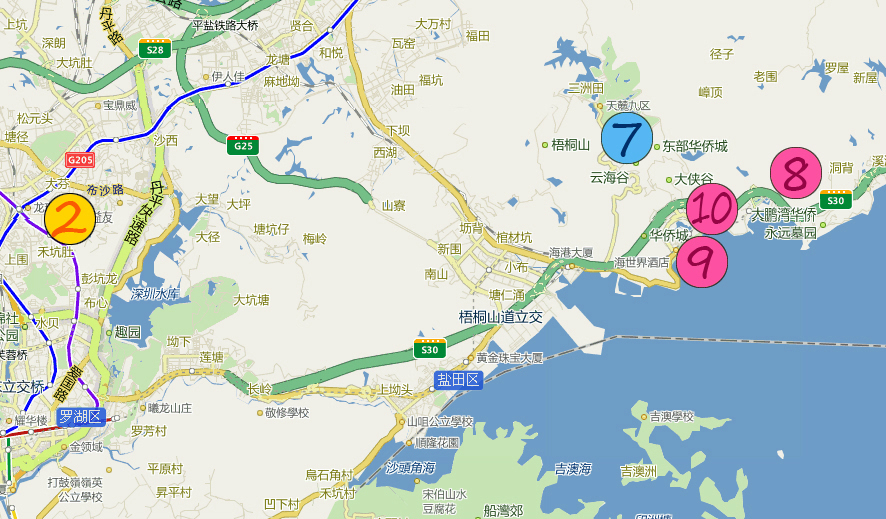The image size is (886, 519).
Task: Select the red G205 road badge
Action: point(80,160)
